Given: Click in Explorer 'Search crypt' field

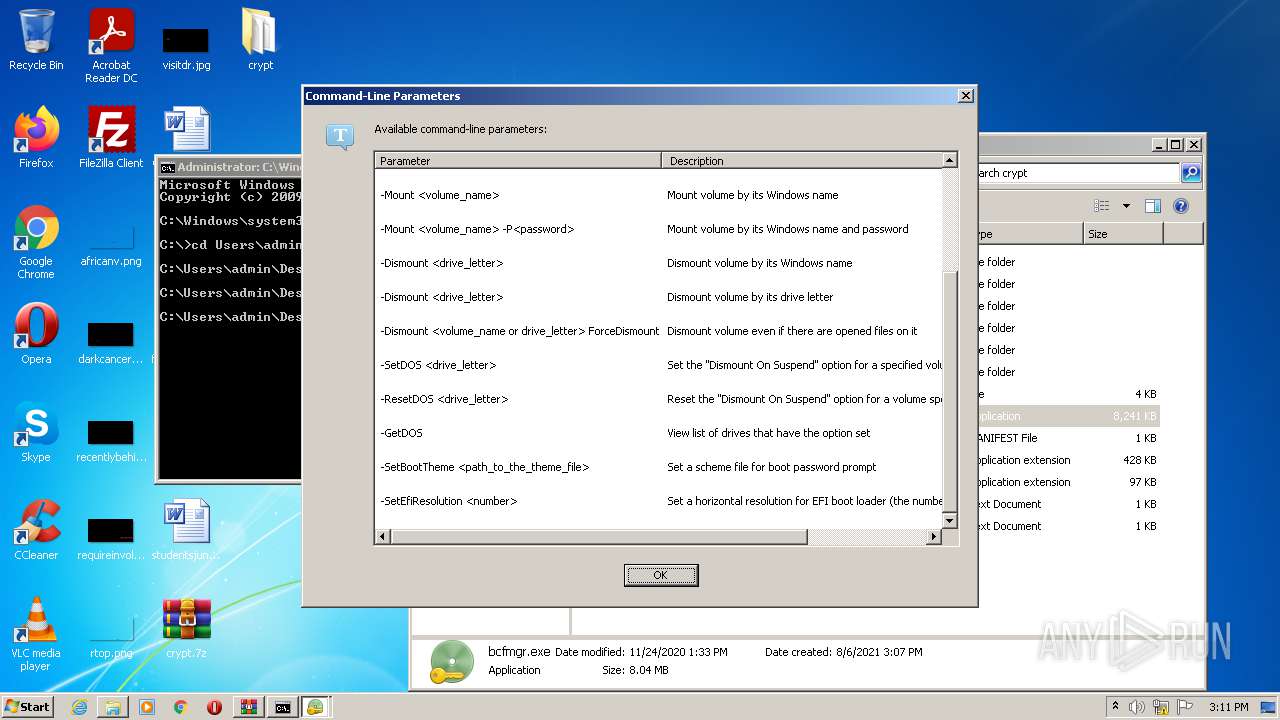Looking at the screenshot, I should click(x=1078, y=173).
